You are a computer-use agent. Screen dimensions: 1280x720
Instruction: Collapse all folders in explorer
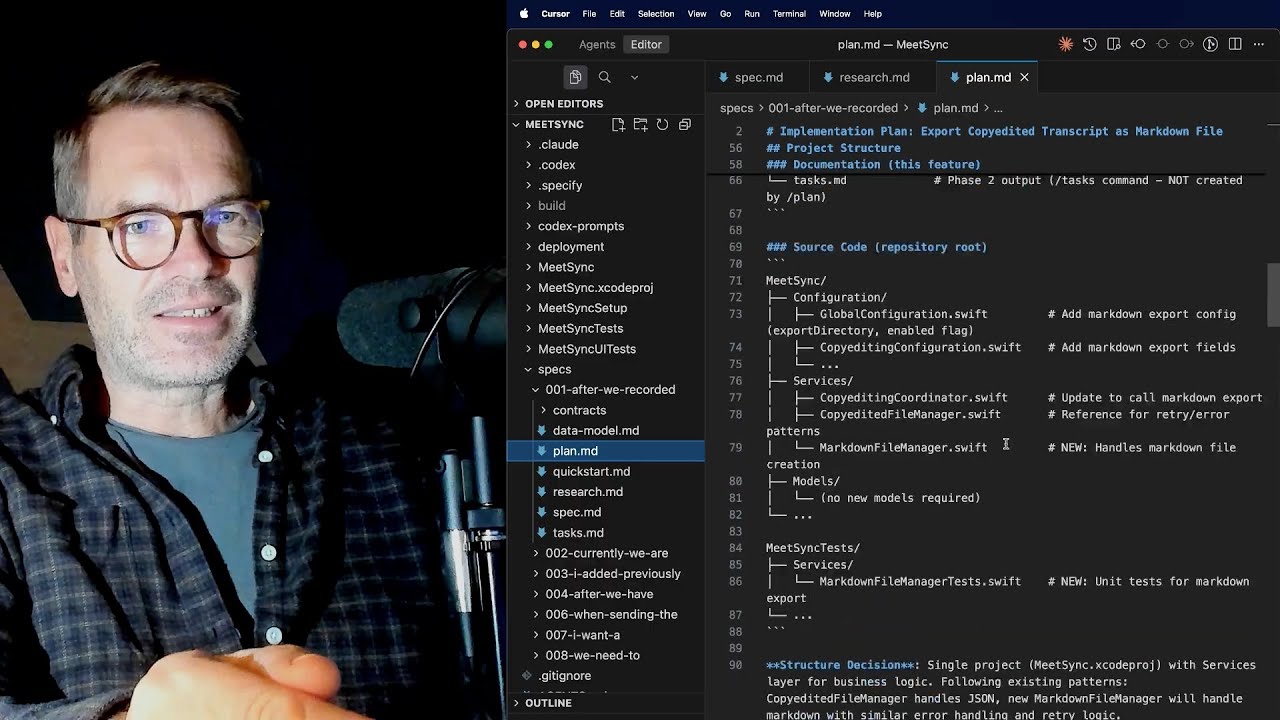click(x=685, y=124)
